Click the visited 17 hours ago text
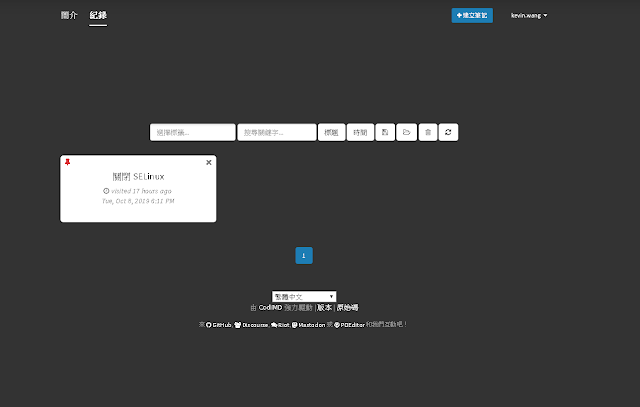The image size is (640, 407). pos(138,191)
